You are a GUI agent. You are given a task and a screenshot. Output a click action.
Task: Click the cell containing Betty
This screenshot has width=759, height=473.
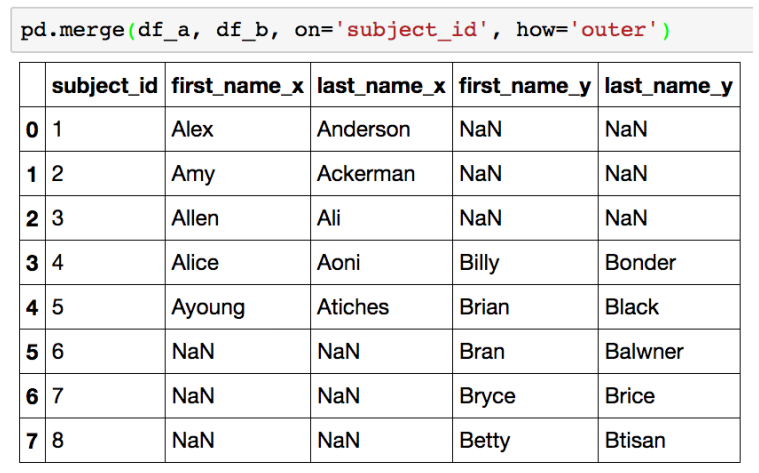525,440
